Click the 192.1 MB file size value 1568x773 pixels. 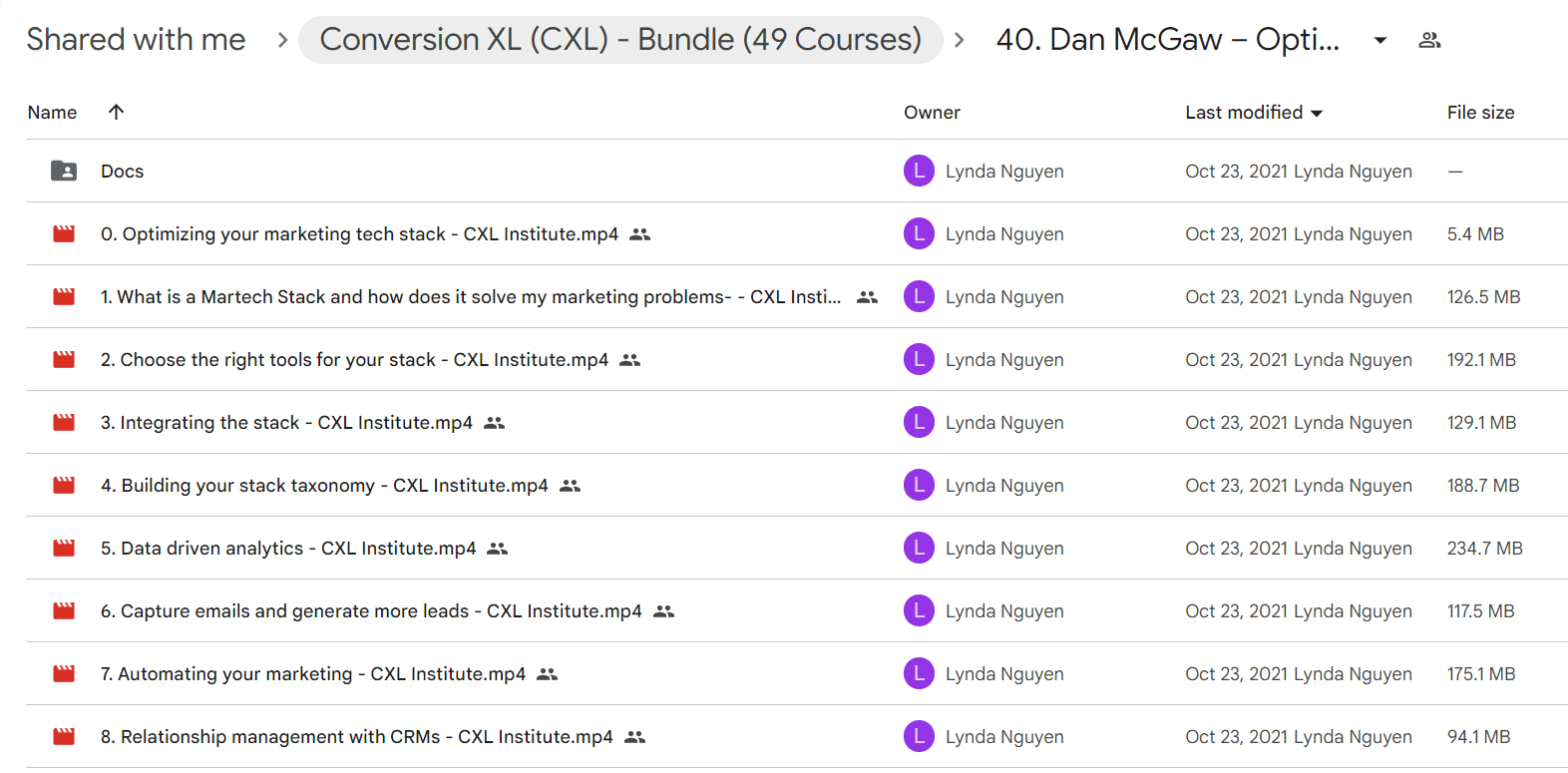[1481, 360]
